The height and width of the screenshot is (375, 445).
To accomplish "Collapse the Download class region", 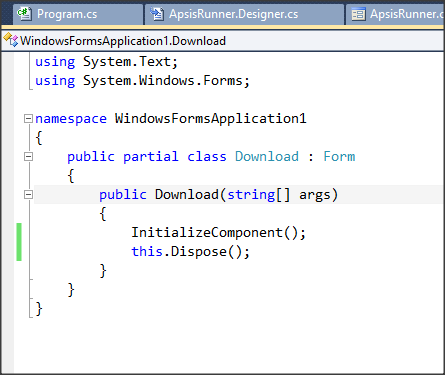I will [x=29, y=156].
